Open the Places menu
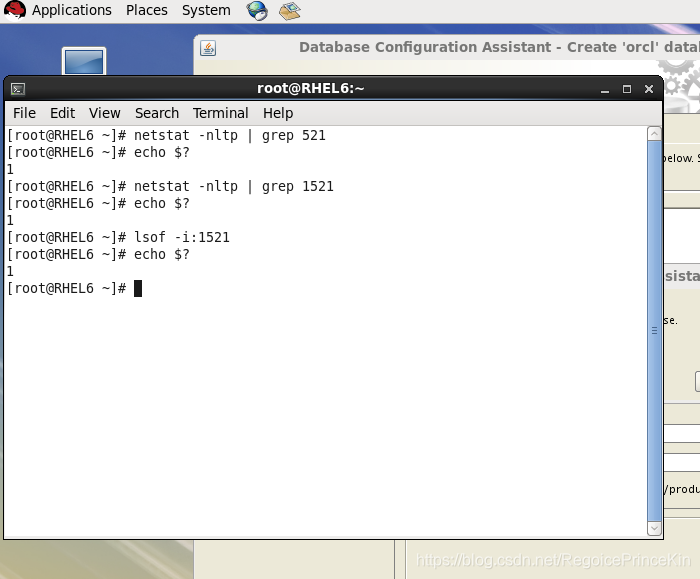Image resolution: width=700 pixels, height=579 pixels. pos(146,10)
